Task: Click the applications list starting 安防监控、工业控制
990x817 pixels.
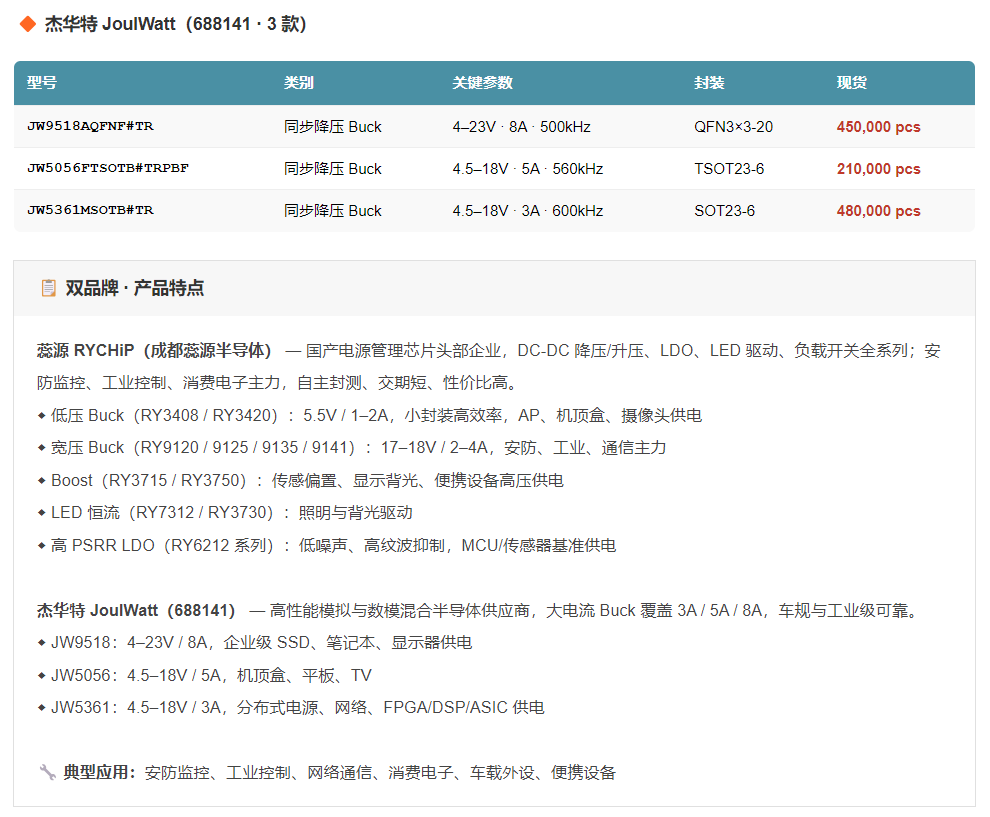Action: [380, 773]
